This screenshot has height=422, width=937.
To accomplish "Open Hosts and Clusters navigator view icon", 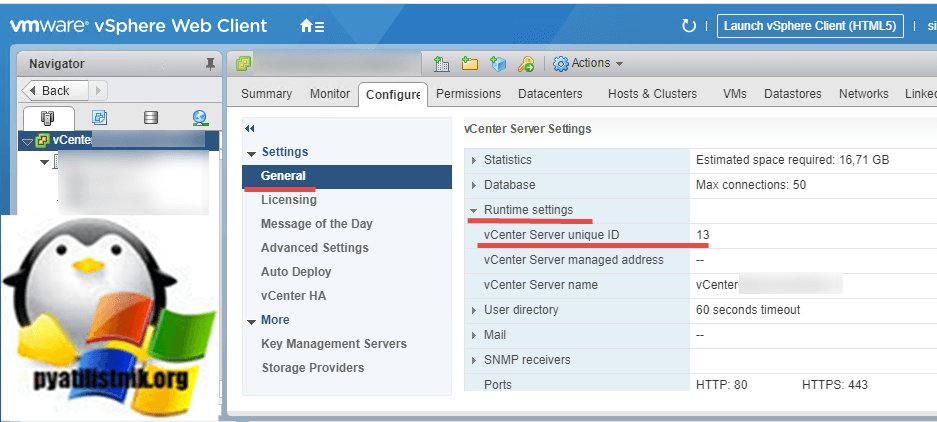I will (x=49, y=118).
